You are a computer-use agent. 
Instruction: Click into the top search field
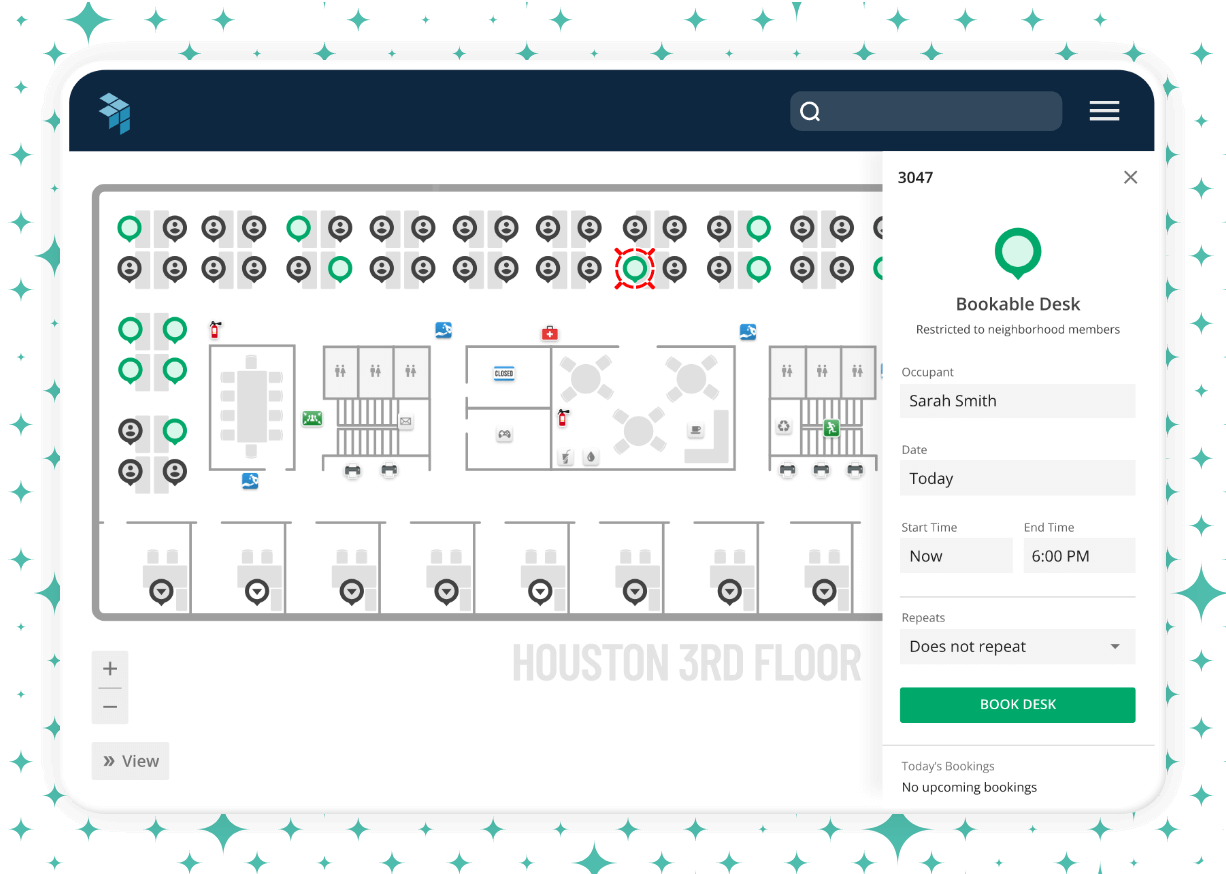pos(926,111)
